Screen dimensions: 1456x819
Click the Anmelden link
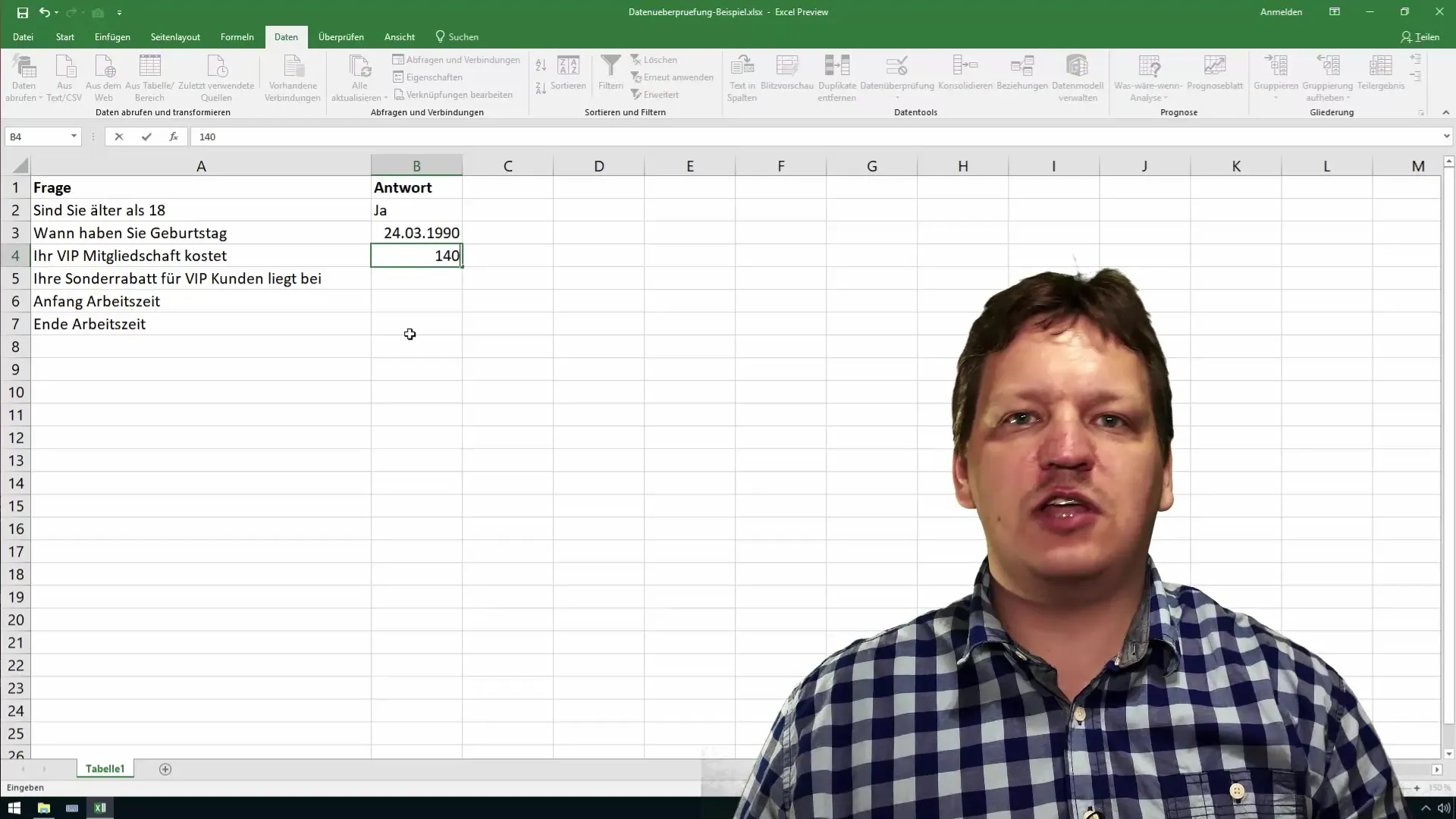coord(1282,12)
